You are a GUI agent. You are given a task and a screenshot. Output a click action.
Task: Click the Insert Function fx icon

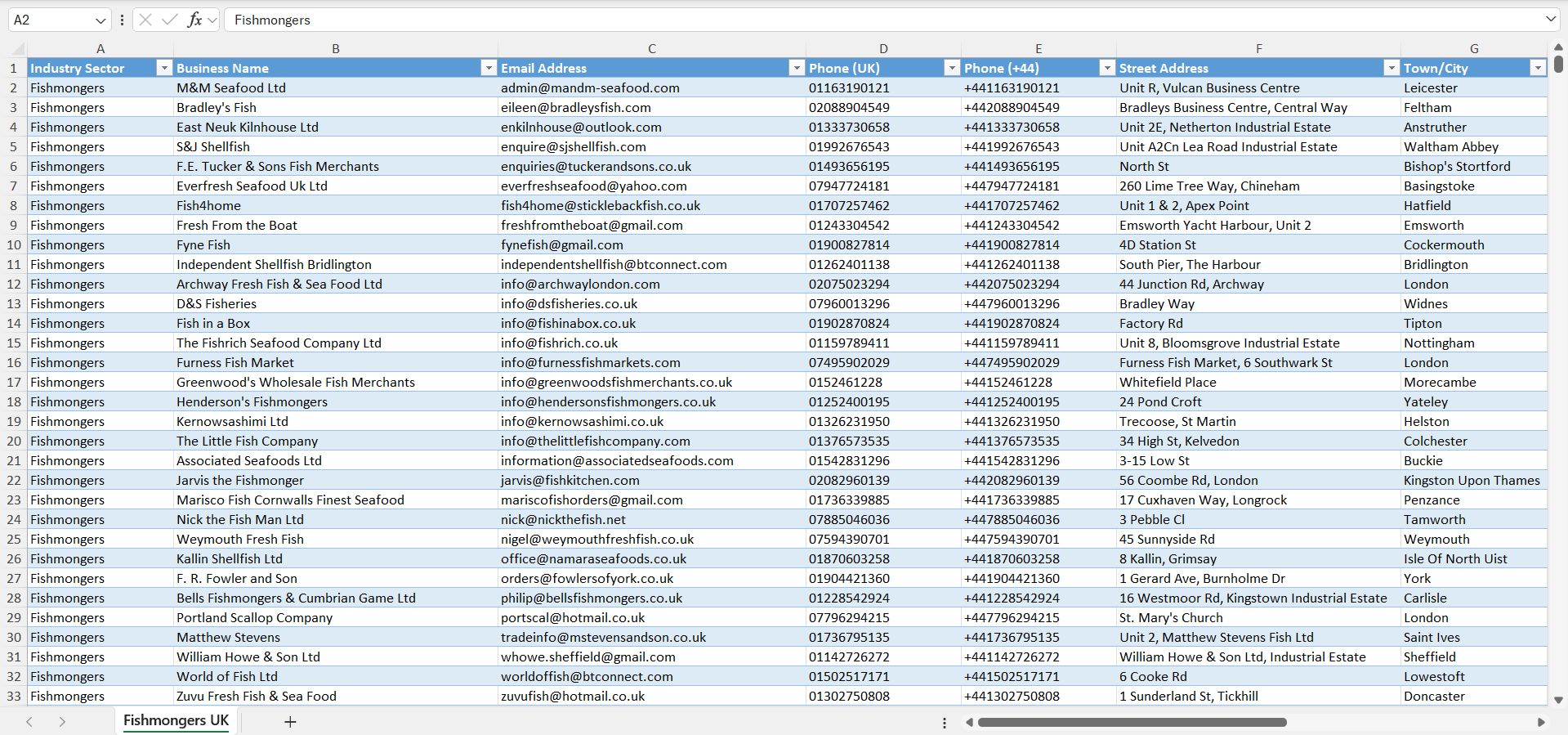(194, 20)
